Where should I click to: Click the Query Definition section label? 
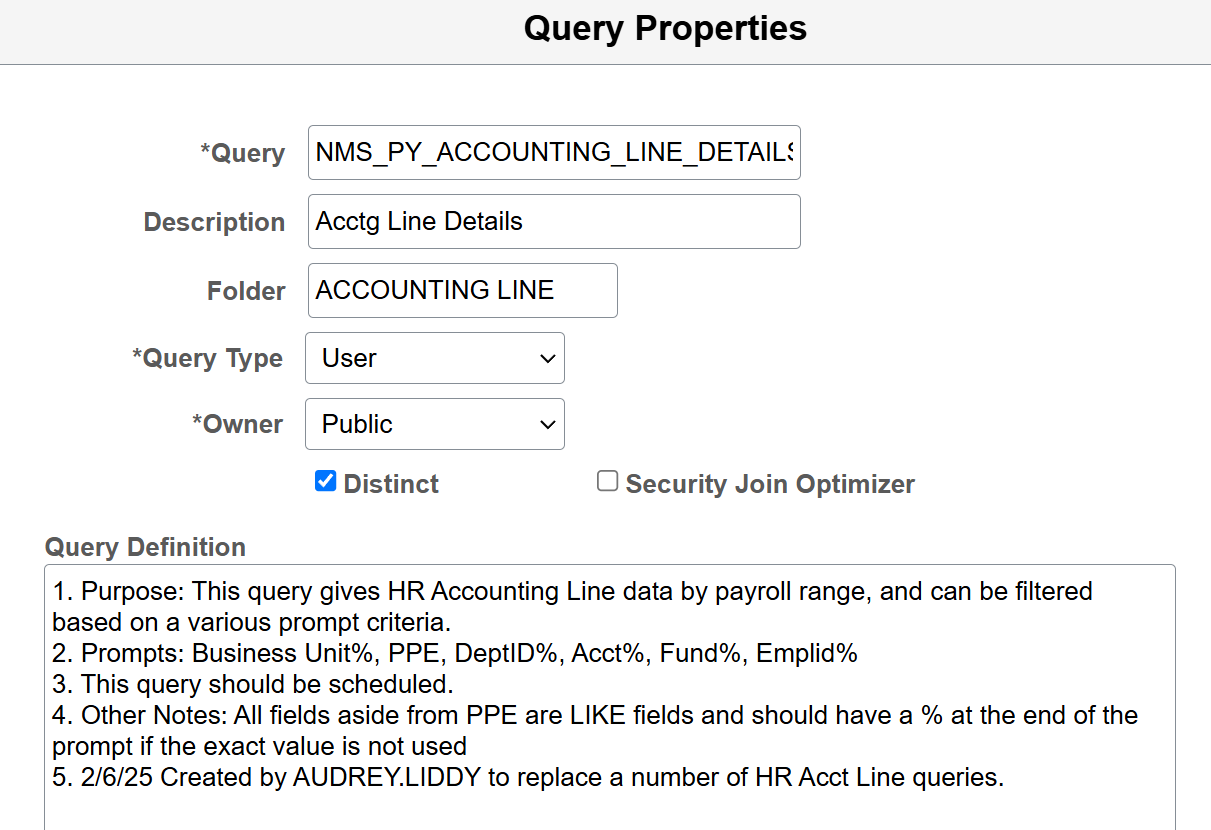145,547
